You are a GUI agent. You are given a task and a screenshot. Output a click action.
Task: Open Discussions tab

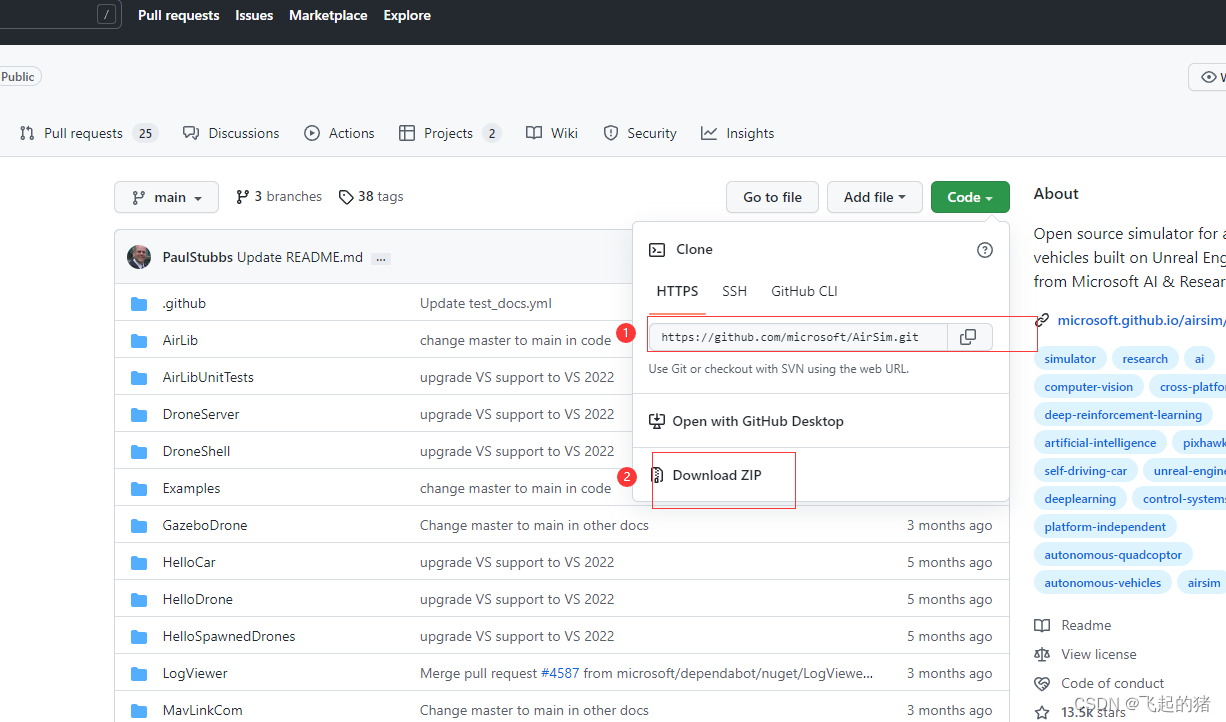pyautogui.click(x=231, y=133)
